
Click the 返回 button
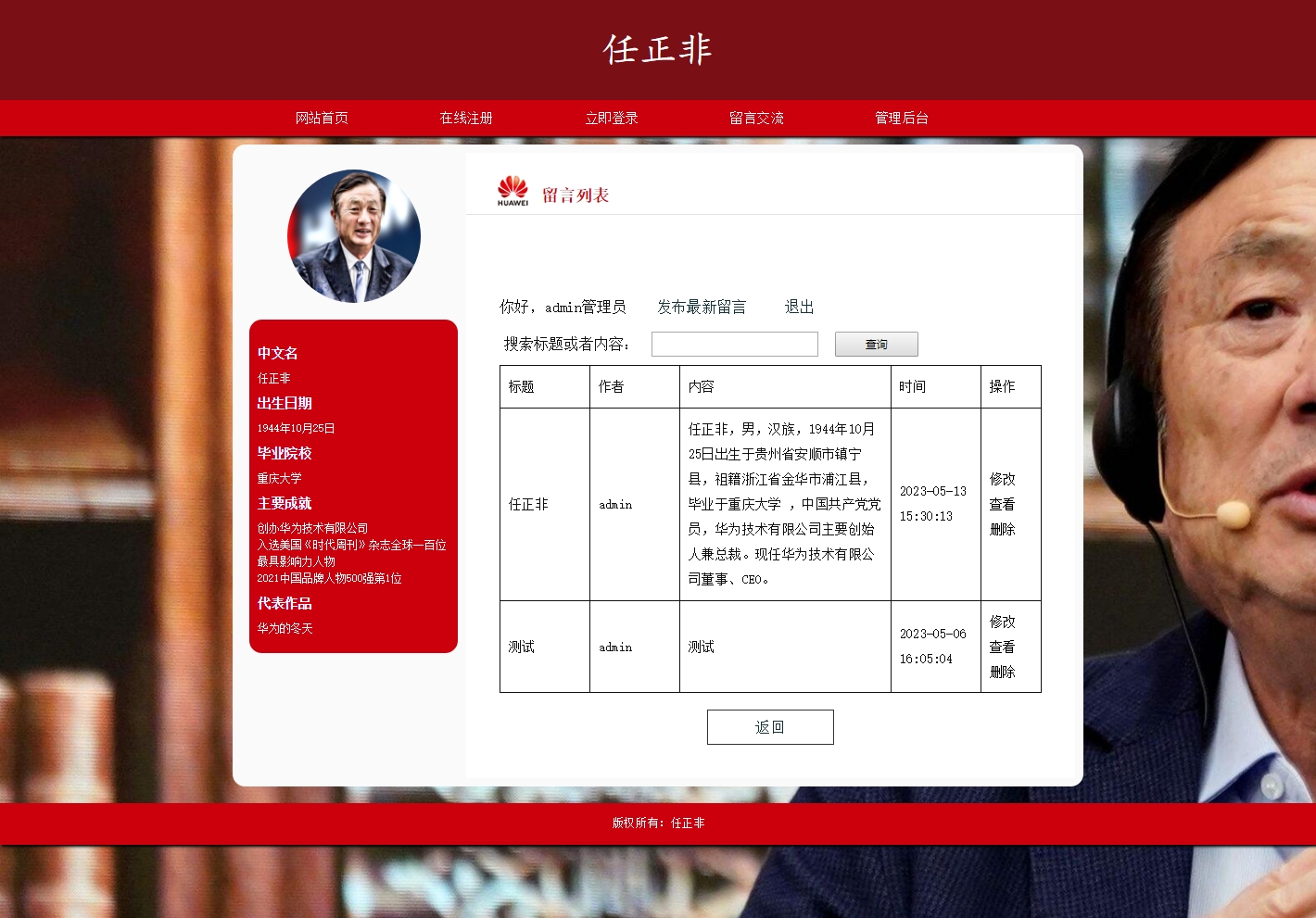(x=770, y=727)
